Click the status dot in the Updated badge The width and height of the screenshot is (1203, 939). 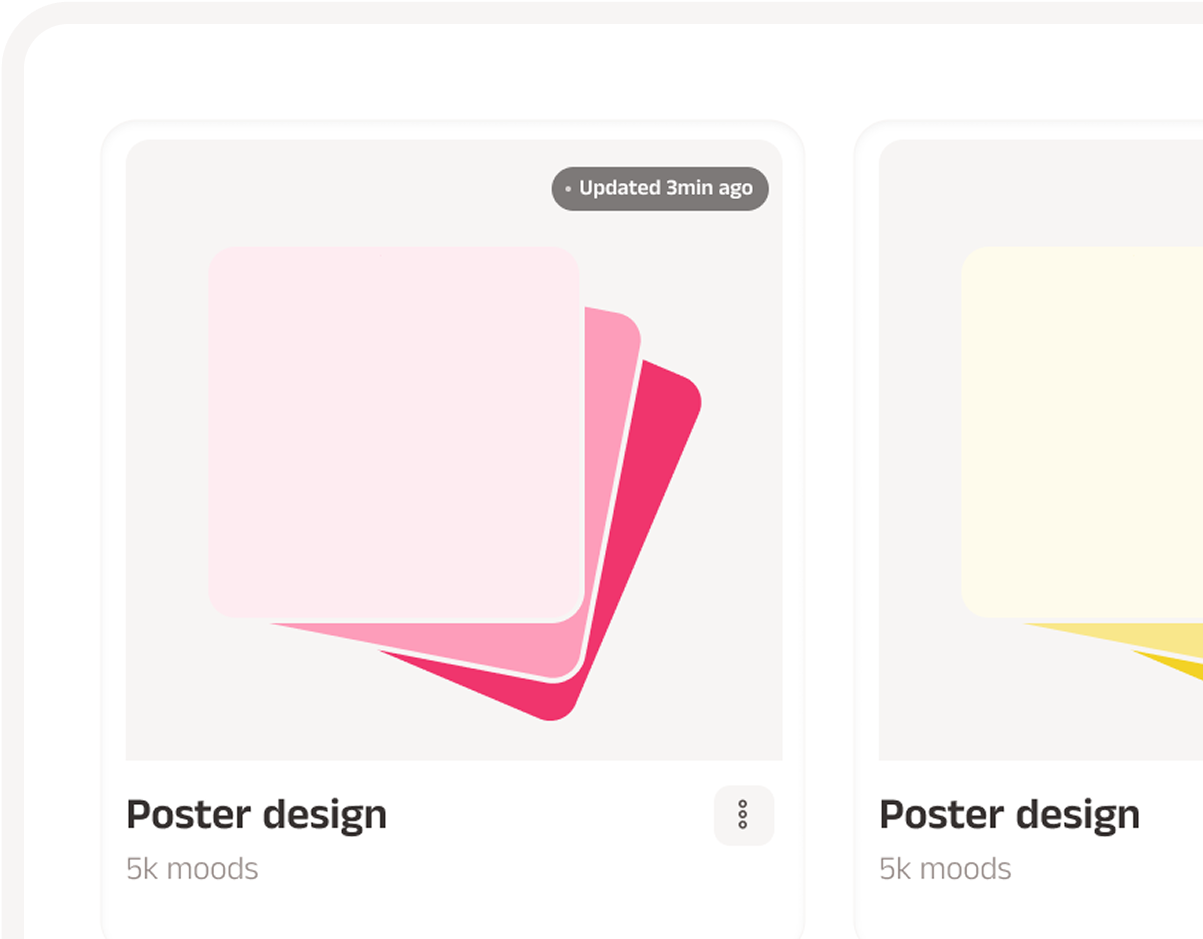568,189
